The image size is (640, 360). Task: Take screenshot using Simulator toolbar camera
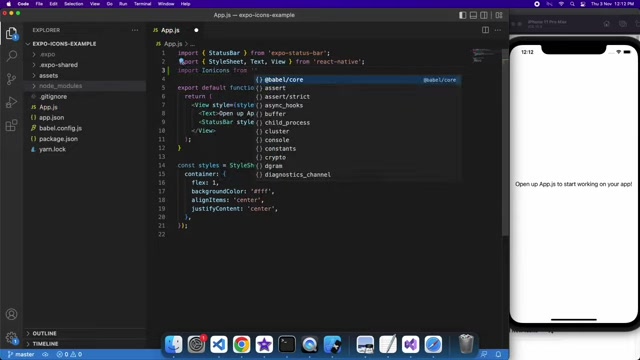[622, 24]
